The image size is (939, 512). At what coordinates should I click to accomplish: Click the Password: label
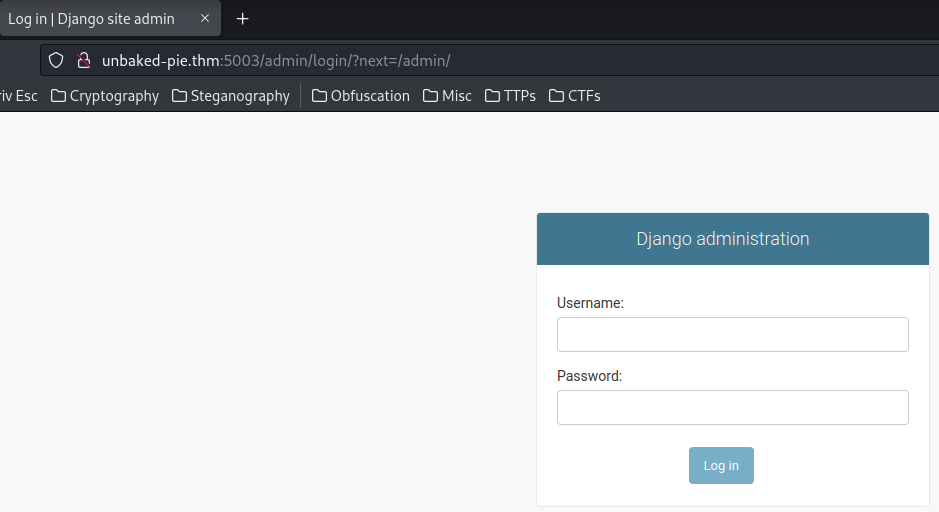[589, 376]
